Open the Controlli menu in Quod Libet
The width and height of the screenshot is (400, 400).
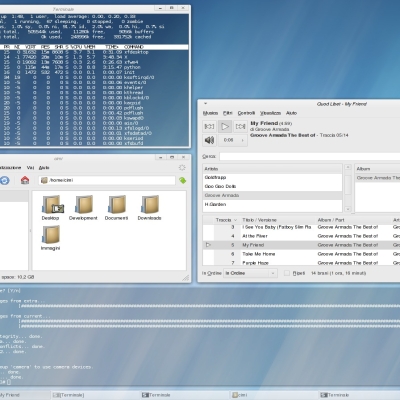tap(246, 113)
